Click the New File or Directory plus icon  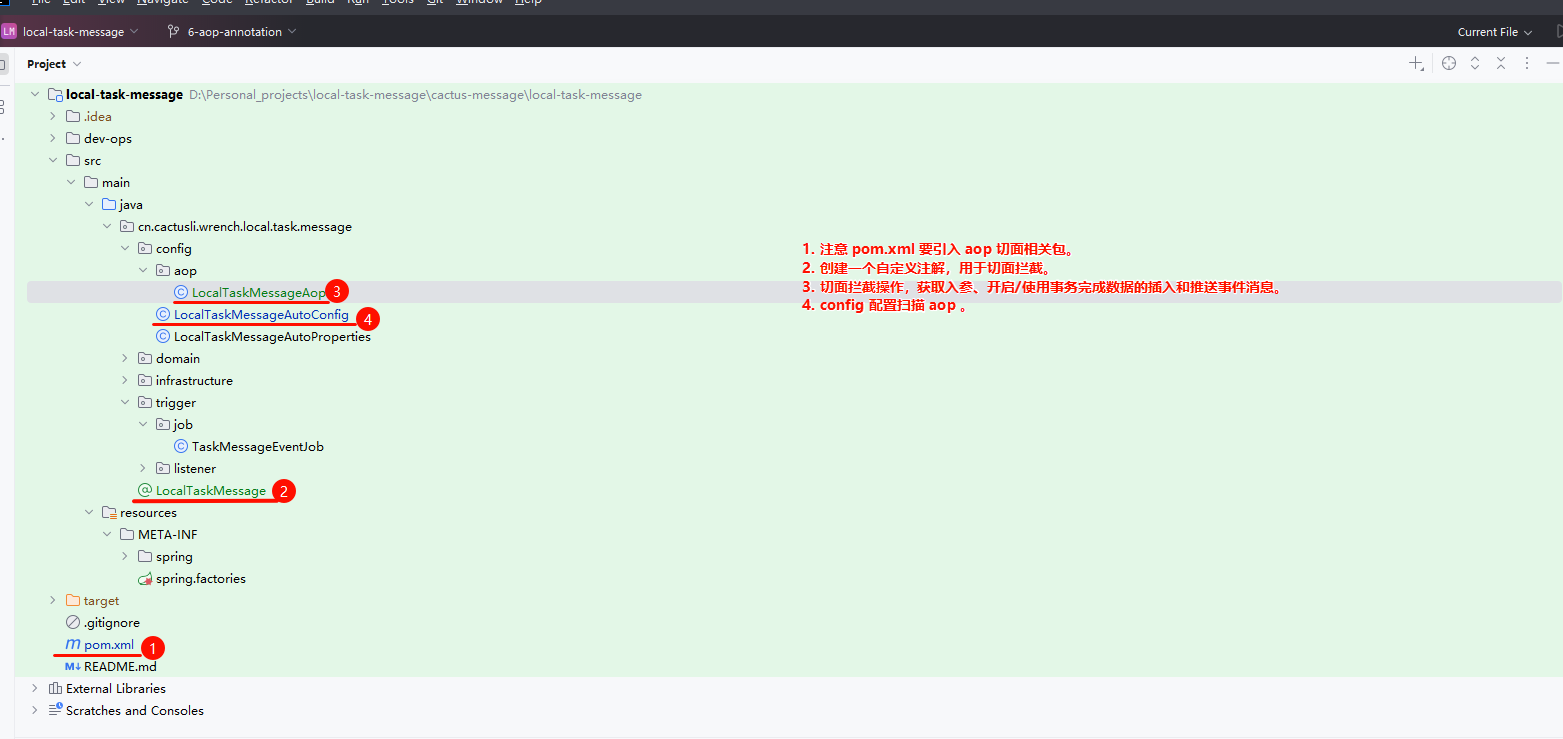click(1416, 64)
